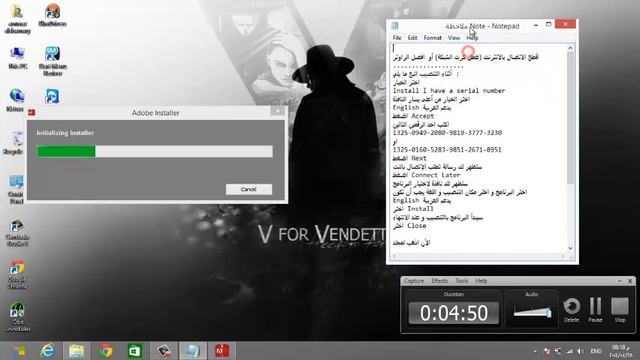The height and width of the screenshot is (360, 640).
Task: Select the desktop shortcut beside This PC
Action: [x=52, y=61]
